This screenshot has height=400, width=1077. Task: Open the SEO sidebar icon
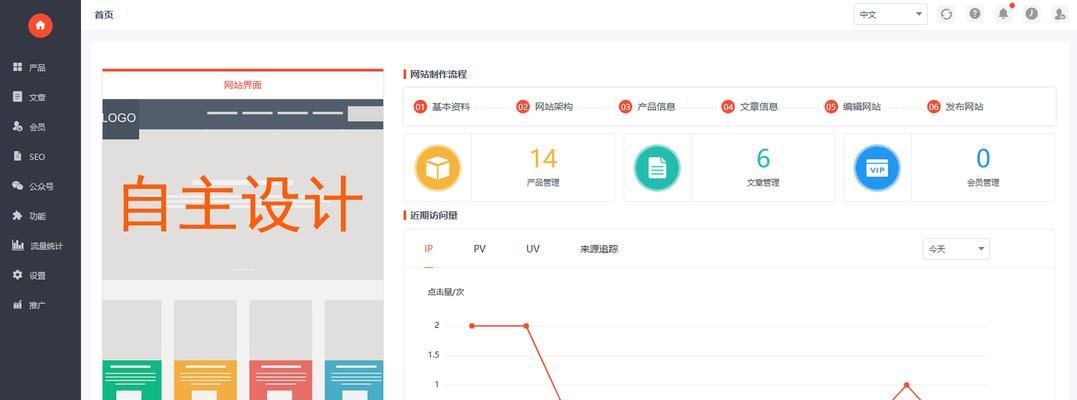18,156
